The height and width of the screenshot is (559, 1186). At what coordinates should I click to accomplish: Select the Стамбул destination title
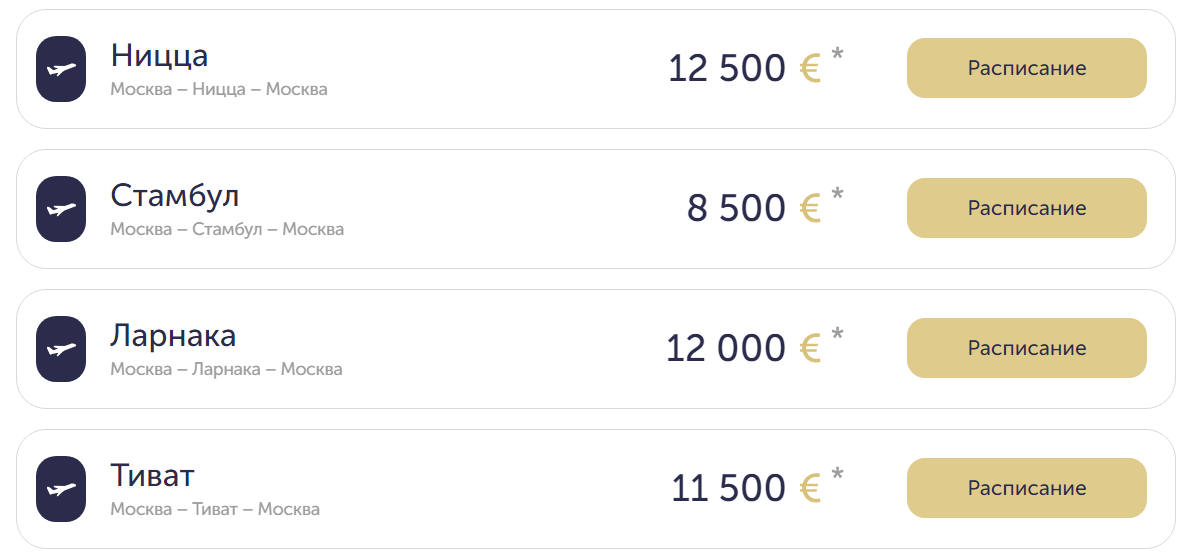click(175, 194)
